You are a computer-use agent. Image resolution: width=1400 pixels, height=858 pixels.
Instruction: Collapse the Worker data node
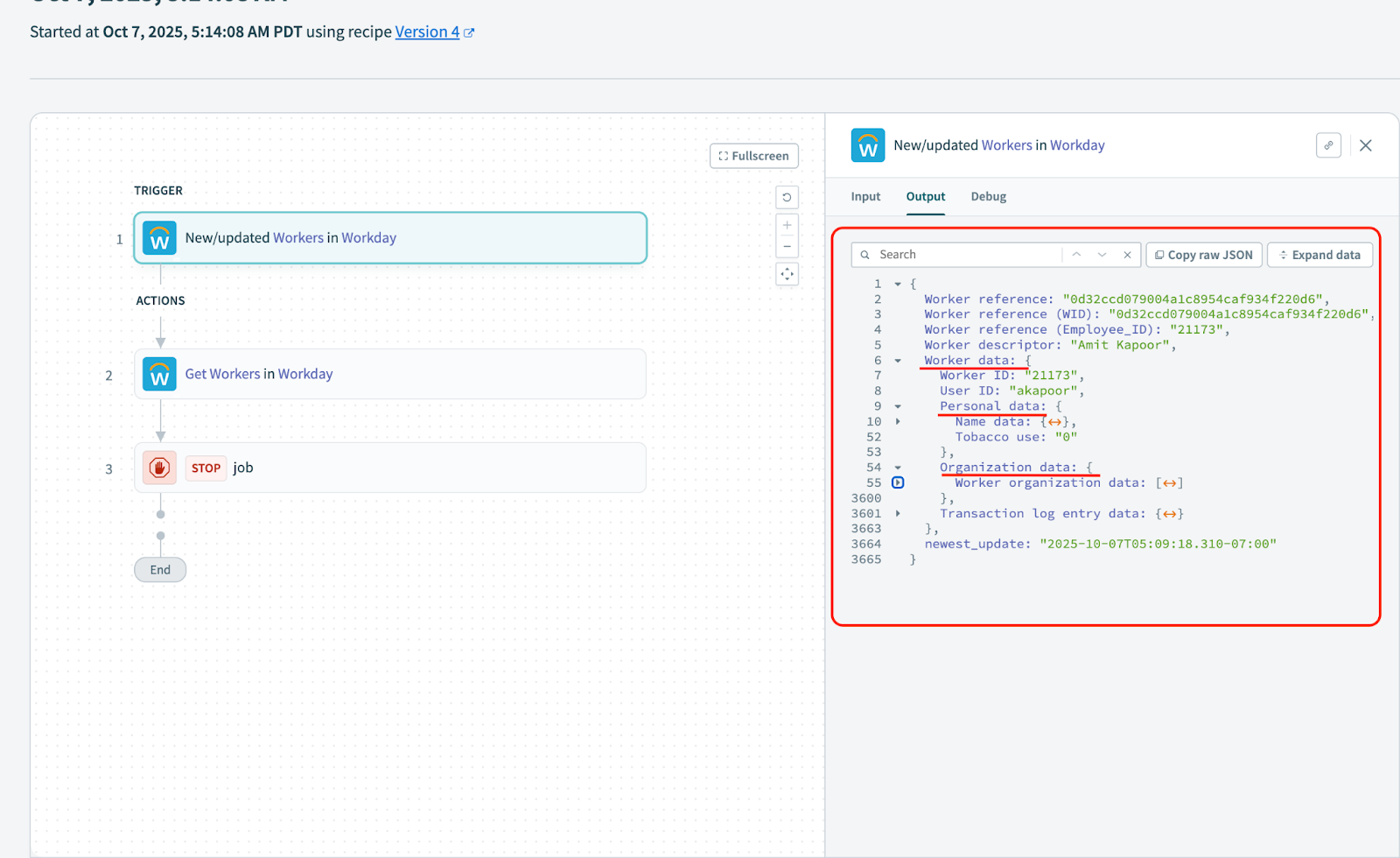[x=898, y=361]
